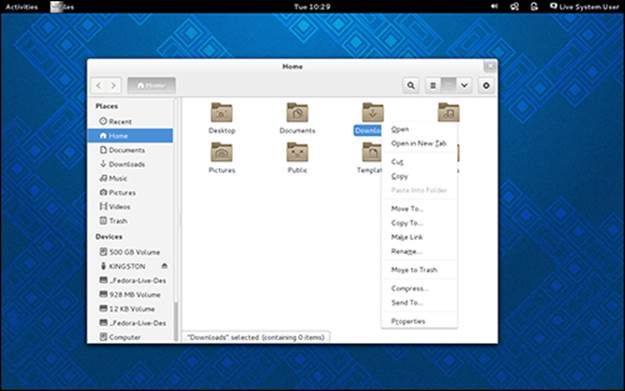The image size is (625, 391).
Task: Open Downloads in the sidebar
Action: [x=130, y=164]
